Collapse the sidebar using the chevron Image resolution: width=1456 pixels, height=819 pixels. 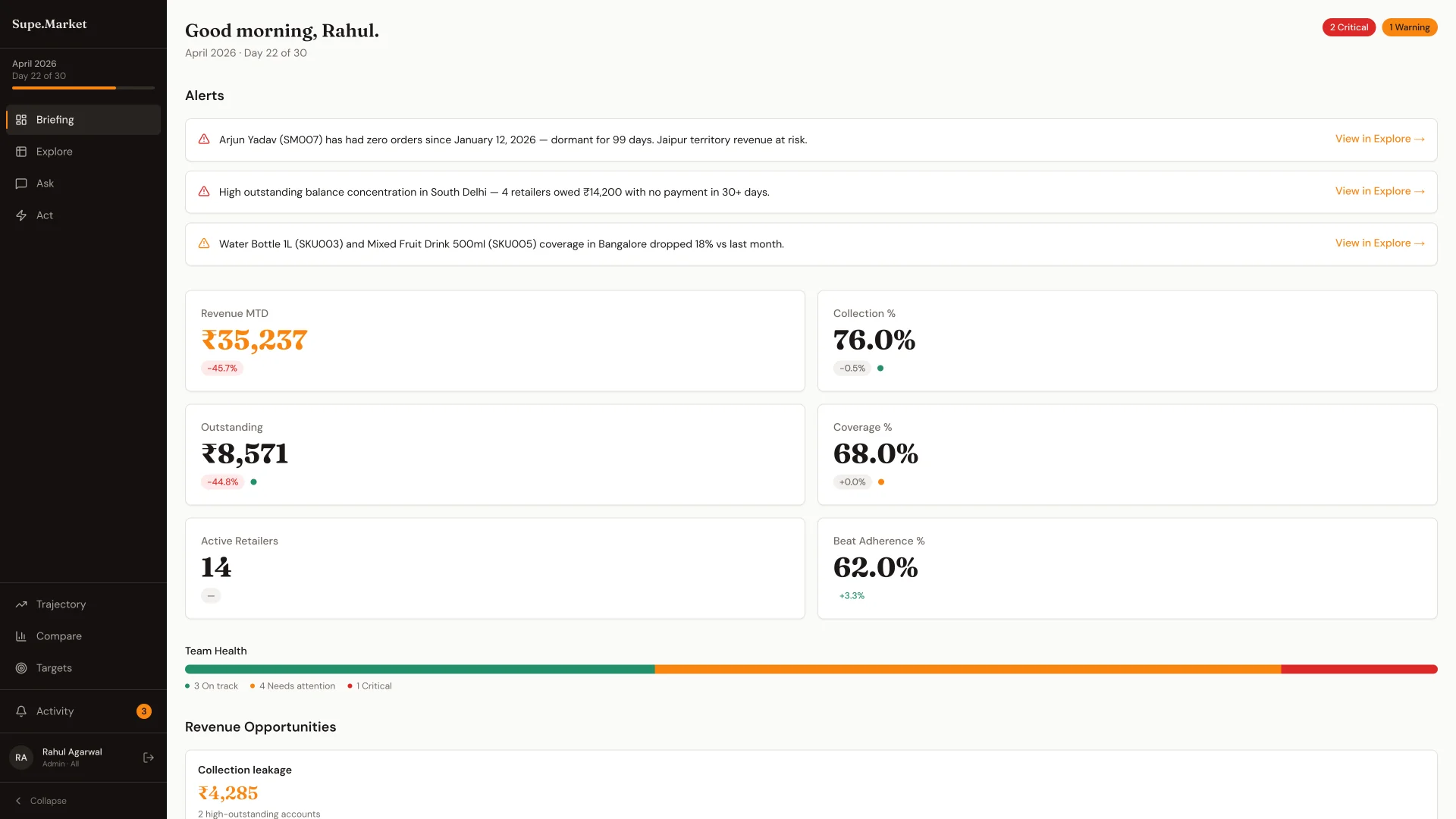click(x=18, y=801)
